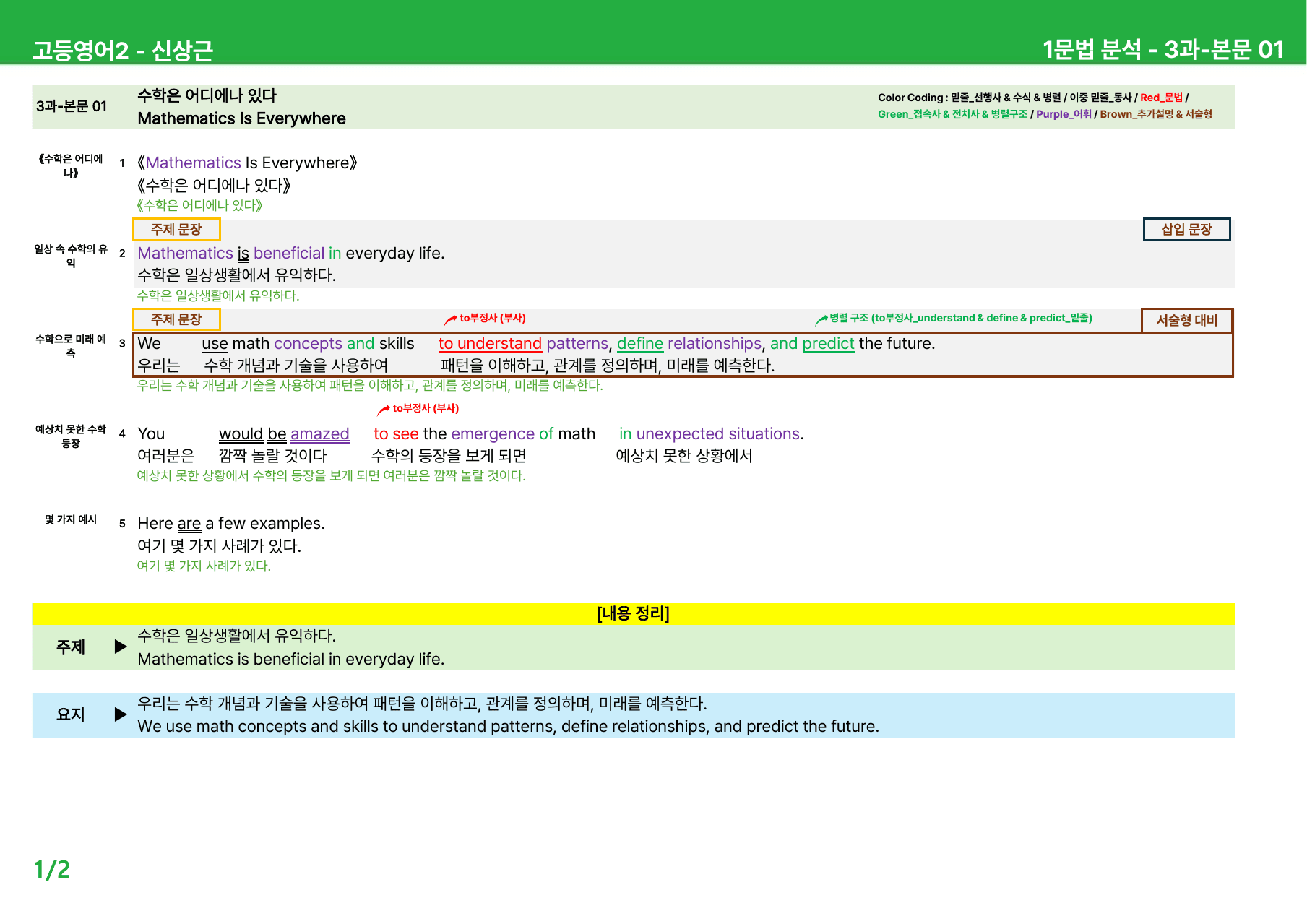Image resolution: width=1307 pixels, height=924 pixels.
Task: Click the red legend text Red_문법
Action: 1161,98
